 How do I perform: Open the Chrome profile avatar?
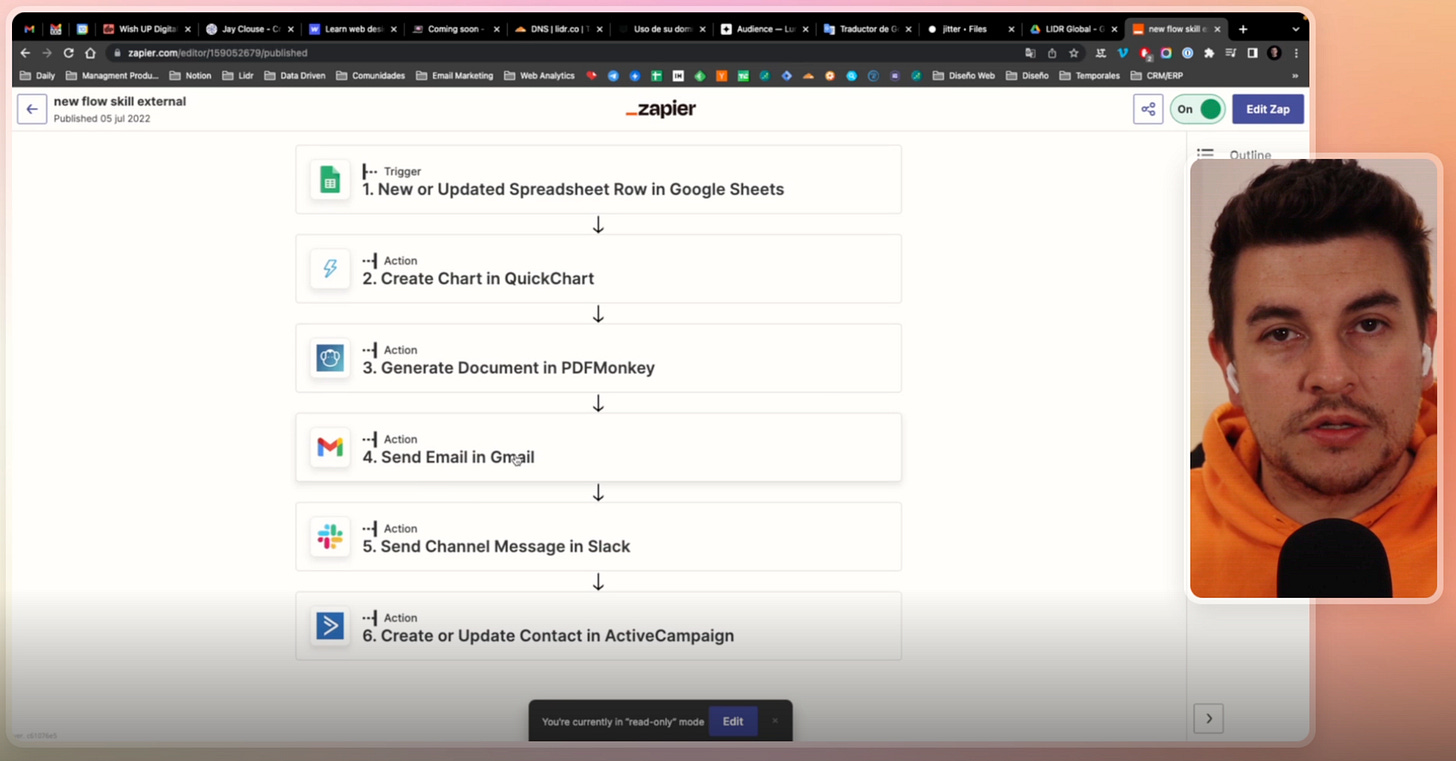coord(1274,53)
